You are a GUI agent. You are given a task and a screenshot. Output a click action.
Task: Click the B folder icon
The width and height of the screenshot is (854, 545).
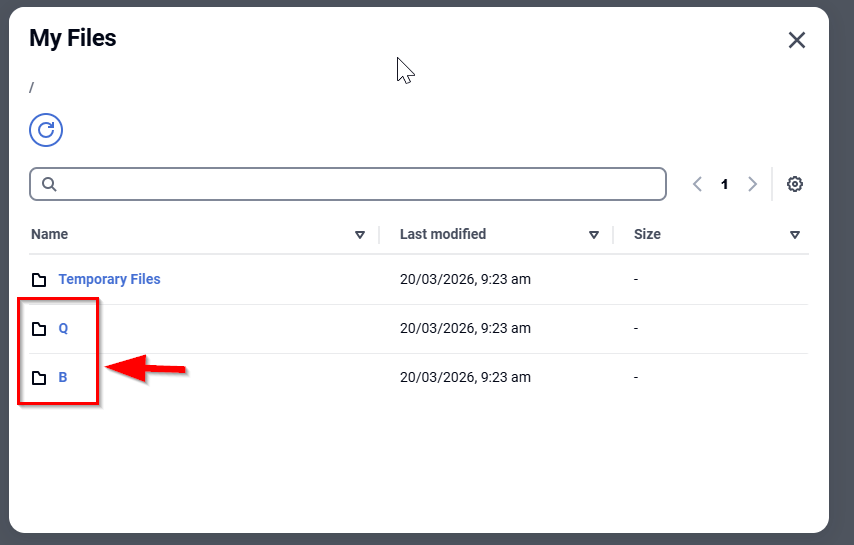point(39,378)
